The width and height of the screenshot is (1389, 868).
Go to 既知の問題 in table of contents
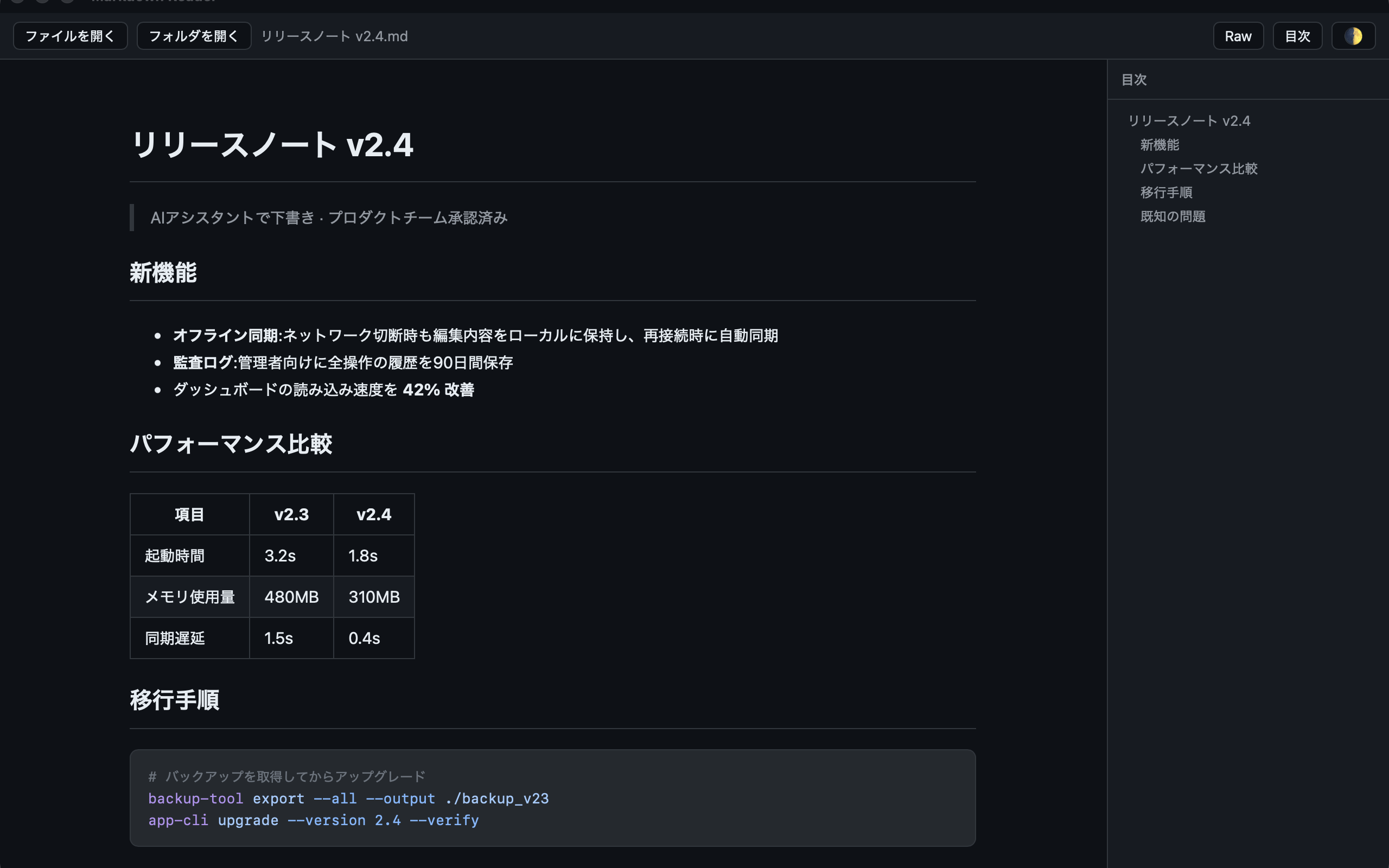(x=1173, y=216)
